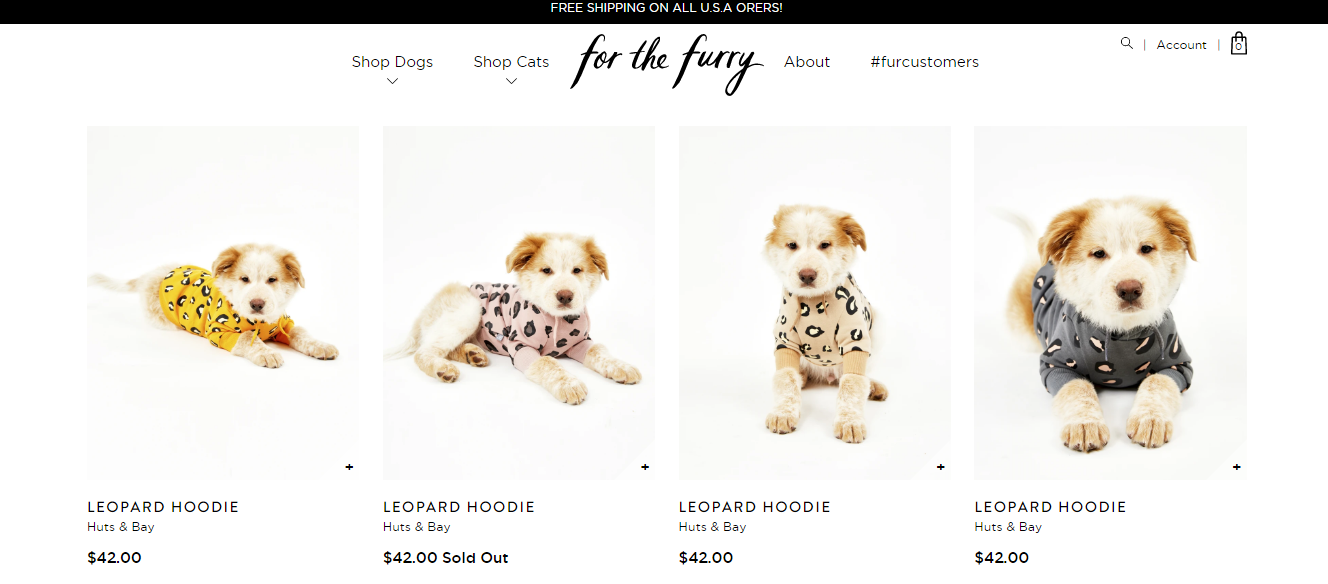
Task: Click plus icon on beige leopard hoodie
Action: [x=941, y=467]
